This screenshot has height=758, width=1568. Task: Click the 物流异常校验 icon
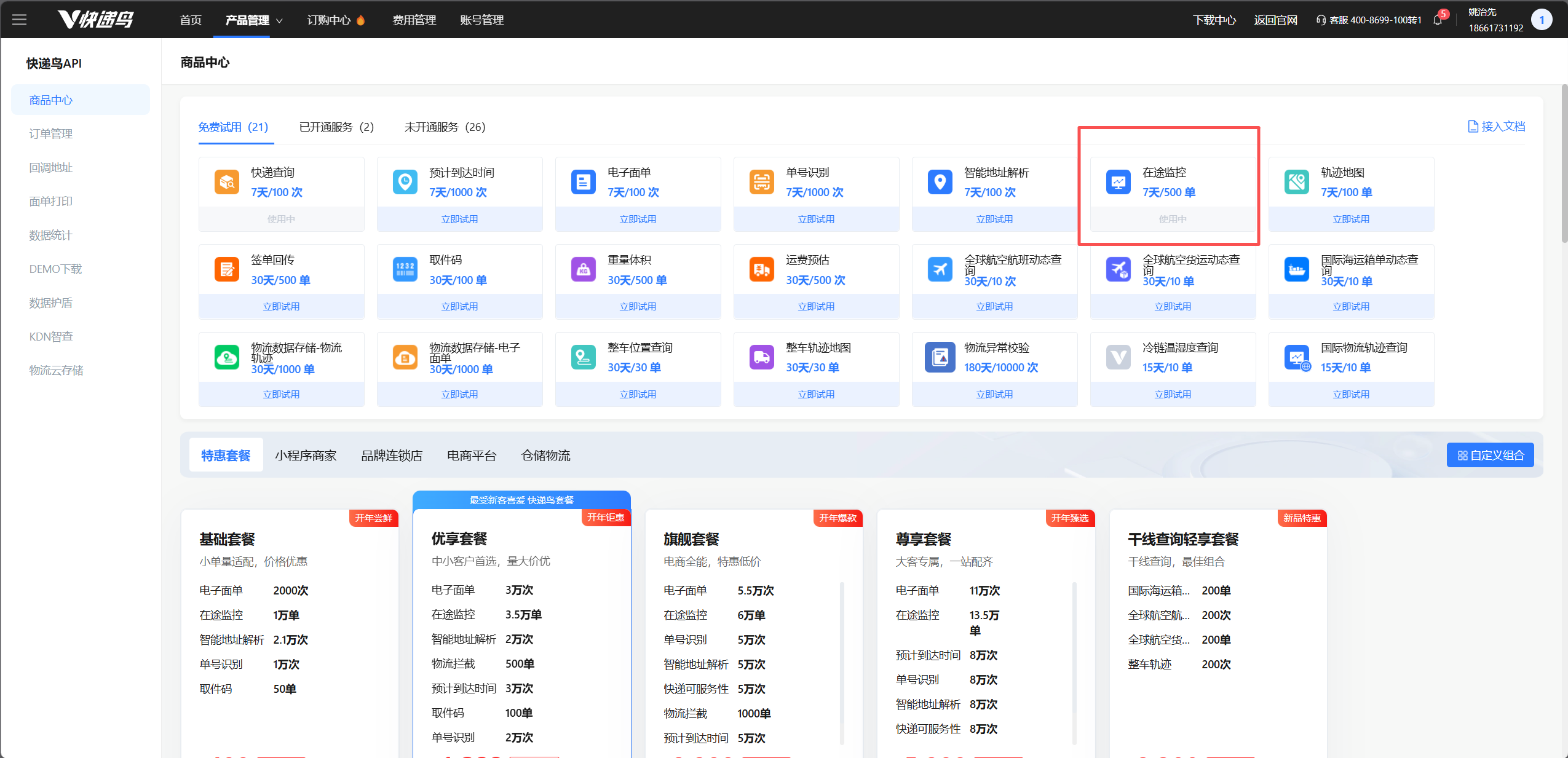(940, 357)
